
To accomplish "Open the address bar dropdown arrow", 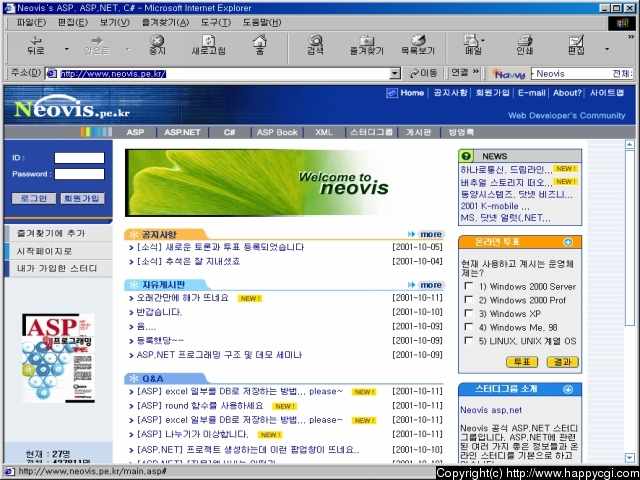I will pos(395,73).
